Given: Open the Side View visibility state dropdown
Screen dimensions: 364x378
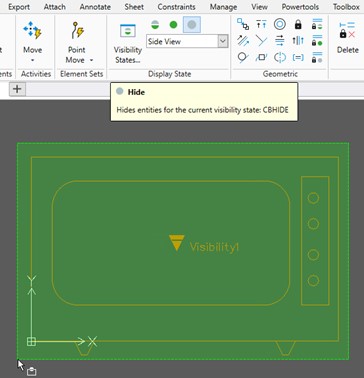Looking at the screenshot, I should point(223,41).
